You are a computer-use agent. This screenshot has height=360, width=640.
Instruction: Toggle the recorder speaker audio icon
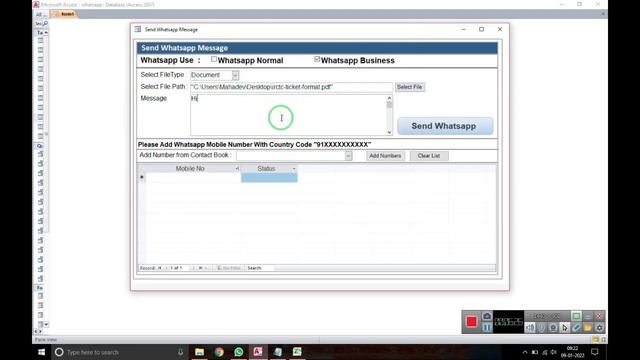point(530,327)
